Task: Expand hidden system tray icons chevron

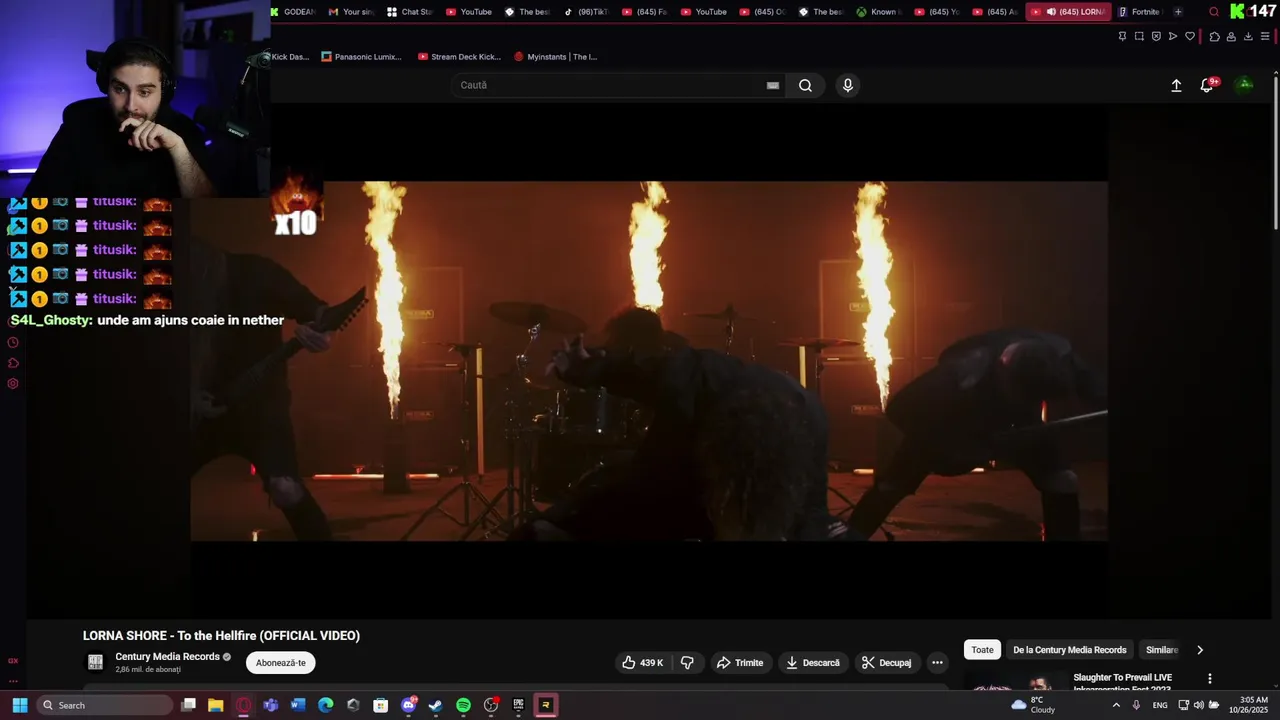Action: pos(1116,705)
